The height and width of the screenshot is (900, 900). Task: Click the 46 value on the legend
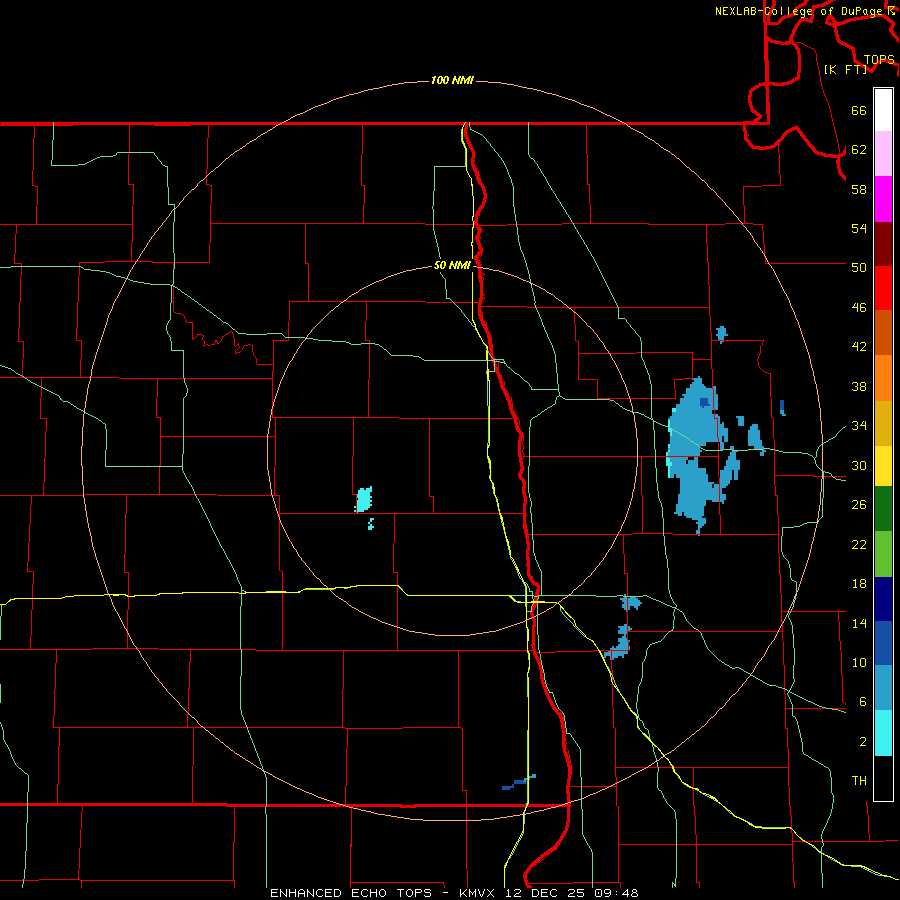click(x=859, y=308)
